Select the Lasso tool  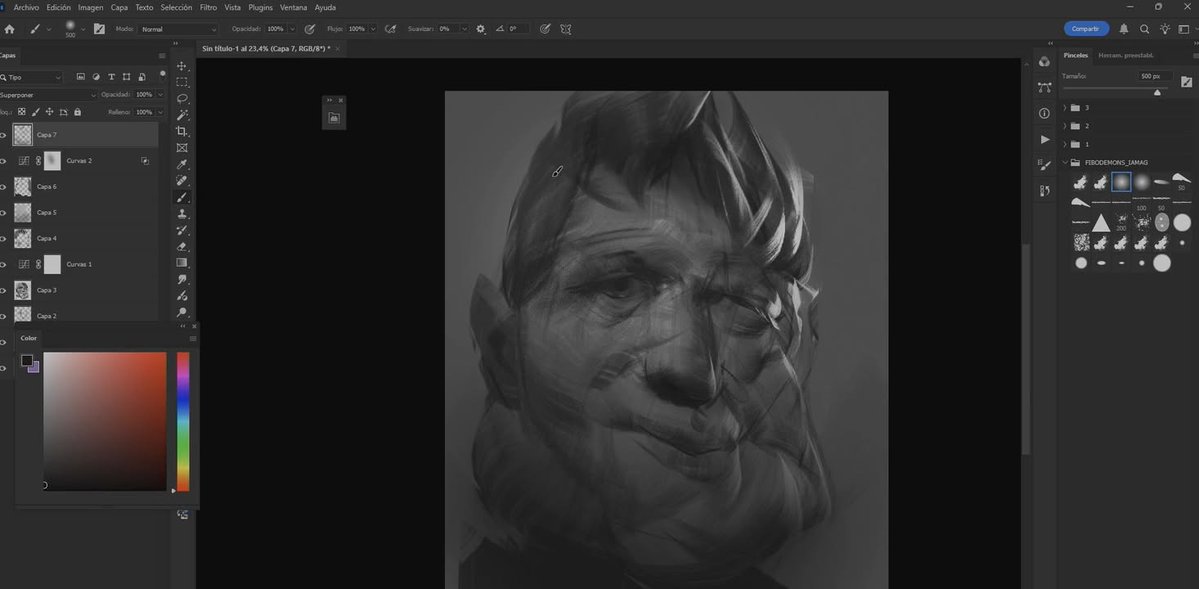(x=182, y=99)
